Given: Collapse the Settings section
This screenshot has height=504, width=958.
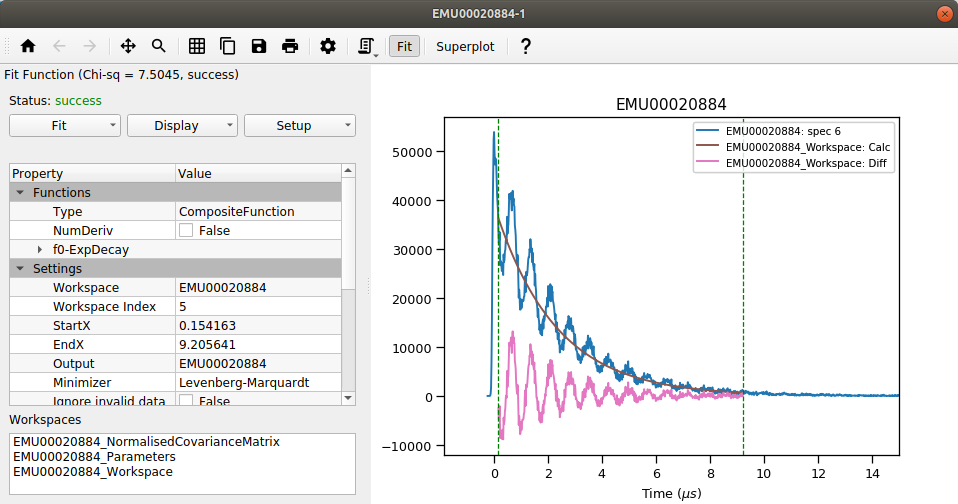Looking at the screenshot, I should click(20, 269).
